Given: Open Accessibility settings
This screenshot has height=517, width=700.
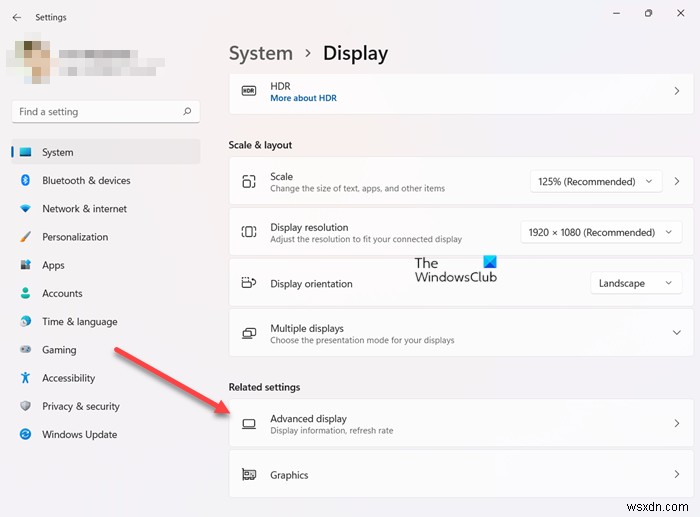Looking at the screenshot, I should [106, 378].
